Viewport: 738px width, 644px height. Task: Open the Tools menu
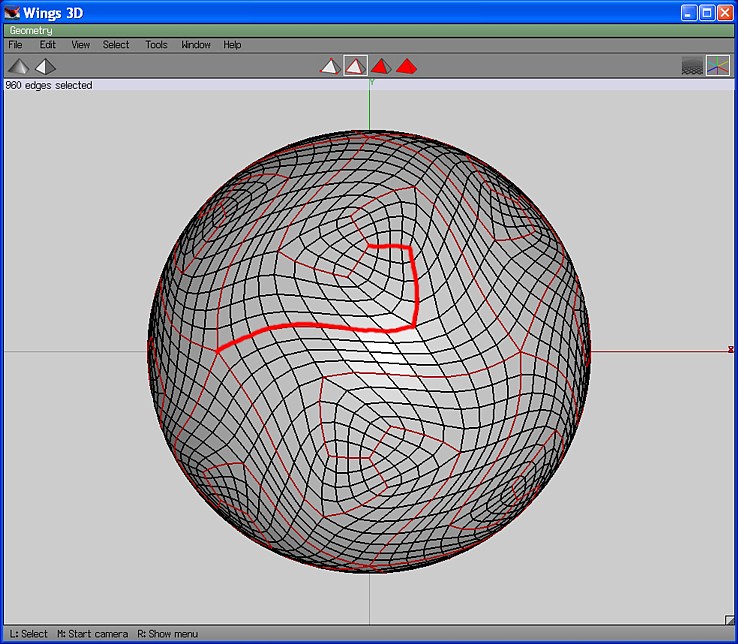click(156, 45)
